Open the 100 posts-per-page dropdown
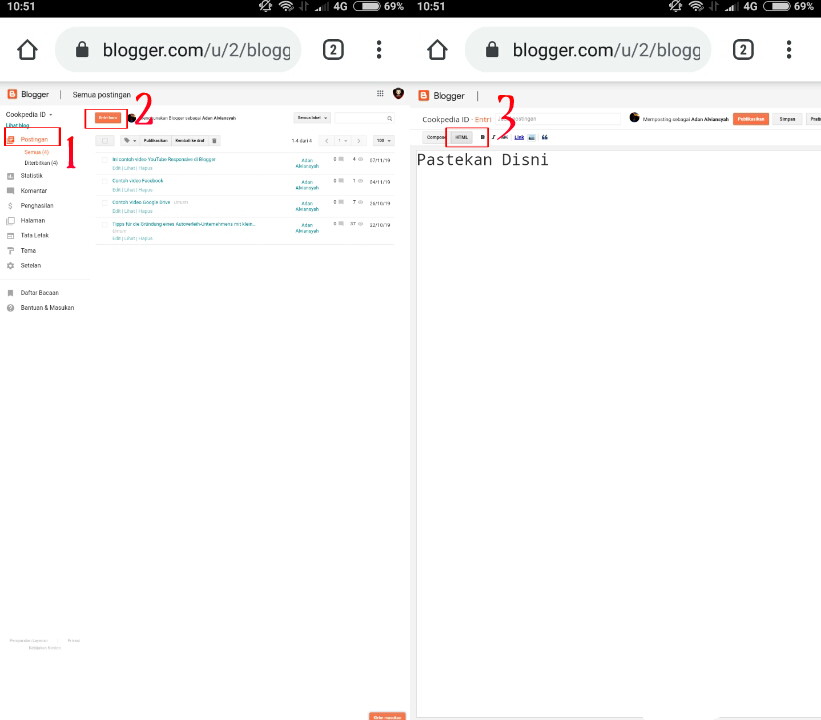Screen dimensions: 821x720 [383, 140]
